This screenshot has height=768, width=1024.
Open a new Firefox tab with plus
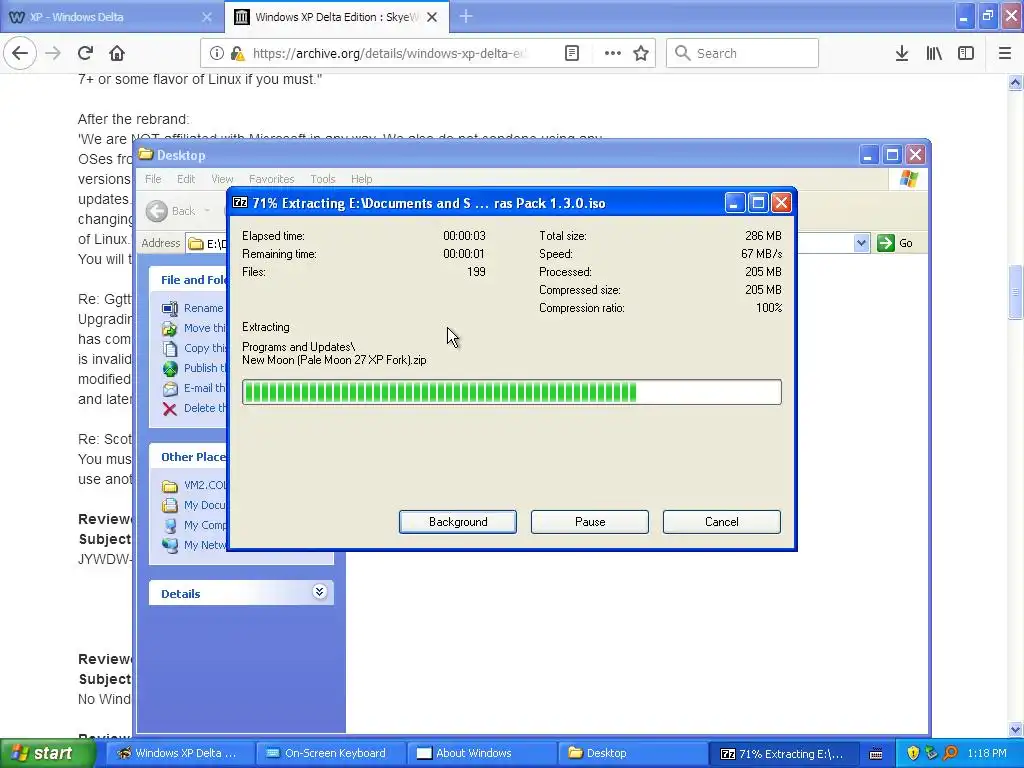(466, 17)
